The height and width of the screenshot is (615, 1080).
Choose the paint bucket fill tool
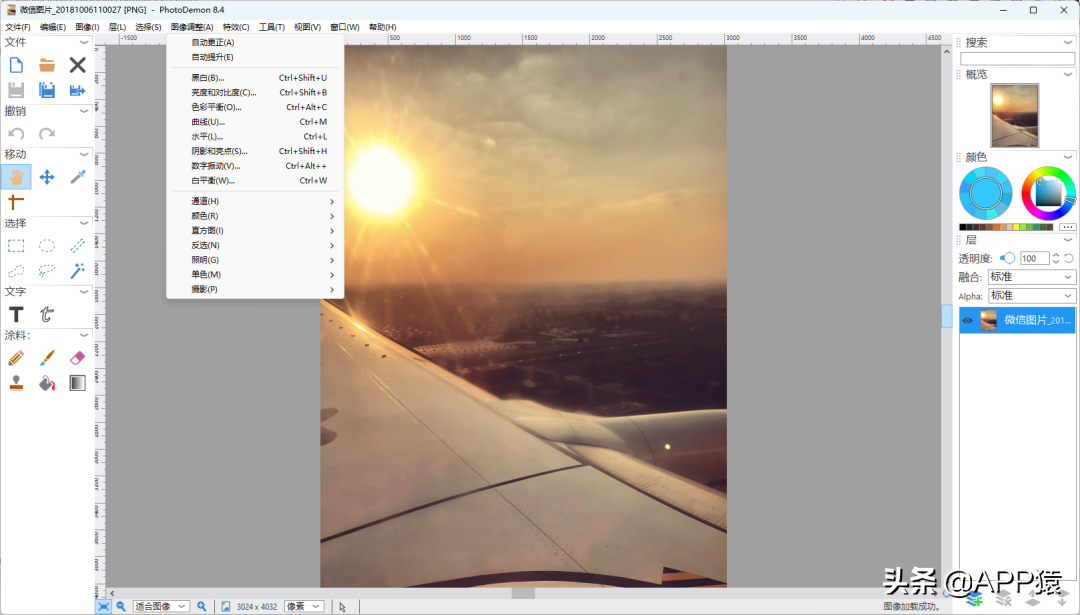pos(47,383)
